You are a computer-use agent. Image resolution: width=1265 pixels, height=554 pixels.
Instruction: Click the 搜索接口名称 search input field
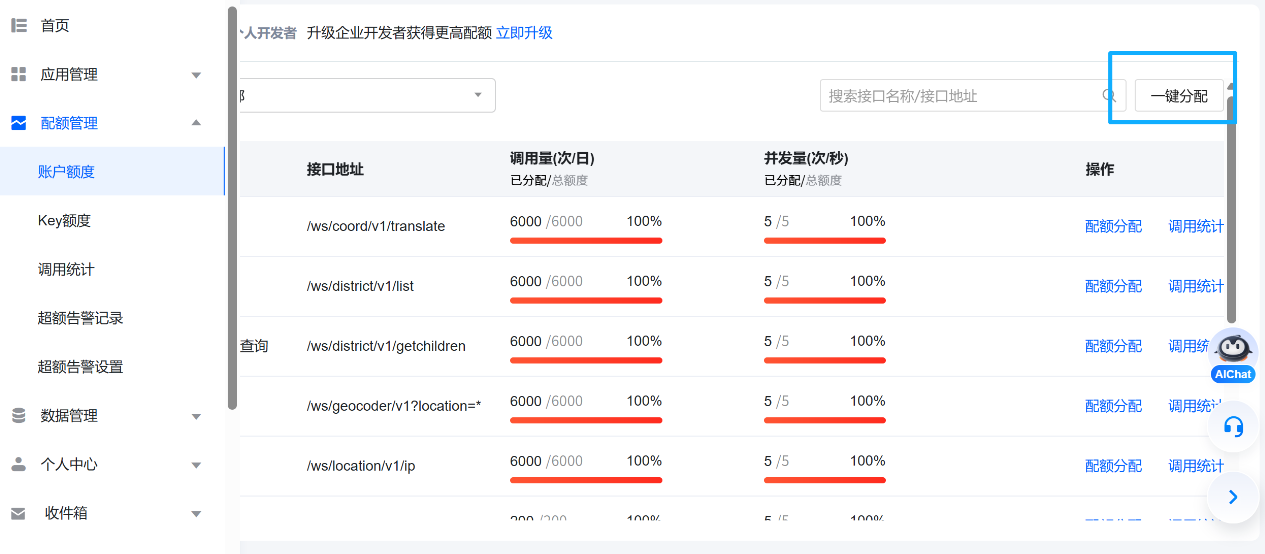(x=960, y=96)
